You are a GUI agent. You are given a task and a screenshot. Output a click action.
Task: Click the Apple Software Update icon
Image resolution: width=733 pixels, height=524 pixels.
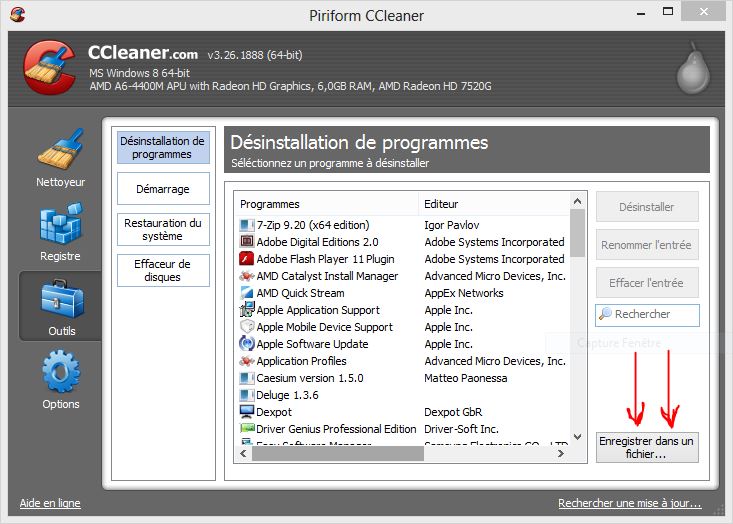click(x=246, y=344)
